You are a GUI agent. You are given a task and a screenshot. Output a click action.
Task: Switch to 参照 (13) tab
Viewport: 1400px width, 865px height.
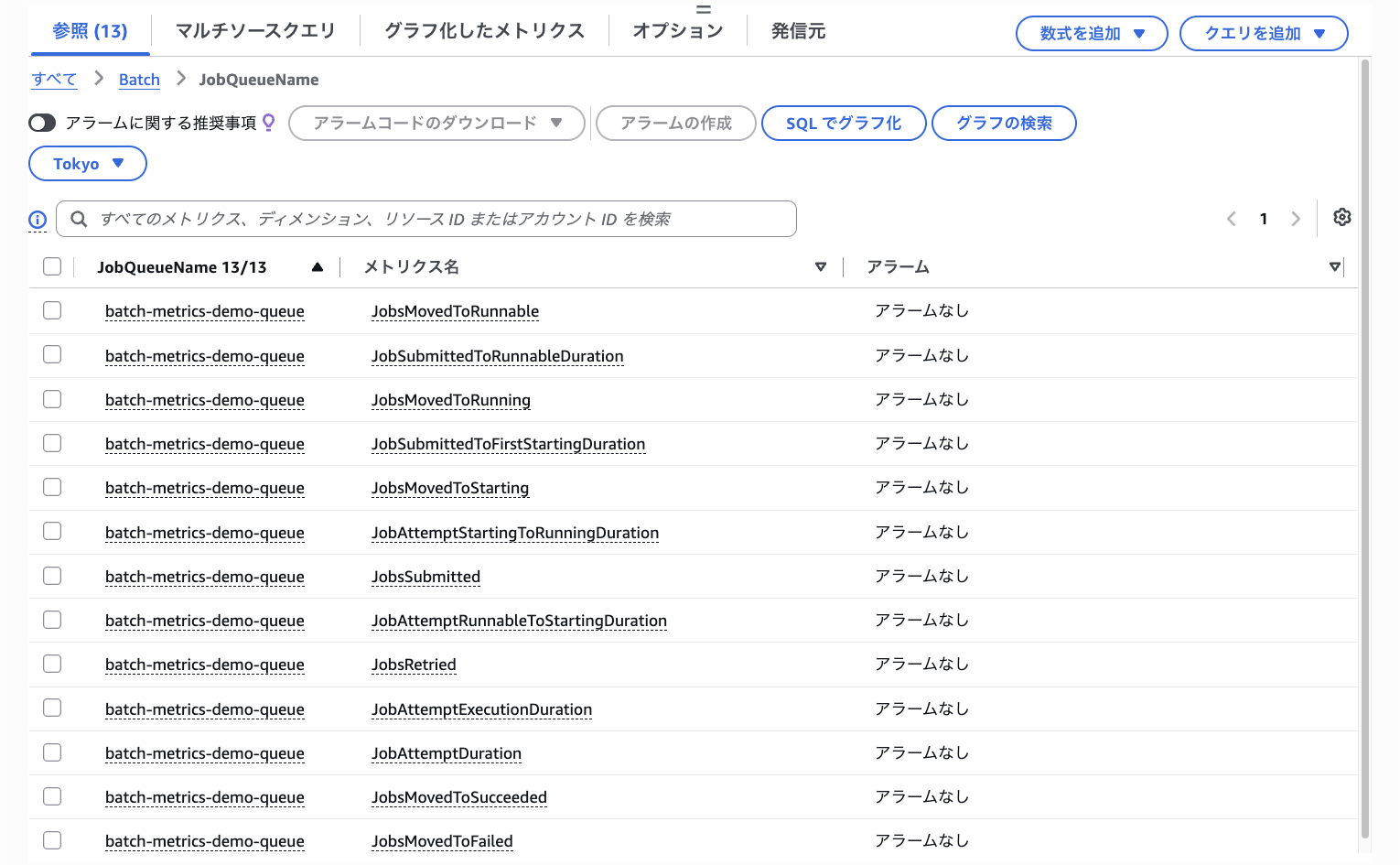pos(90,31)
